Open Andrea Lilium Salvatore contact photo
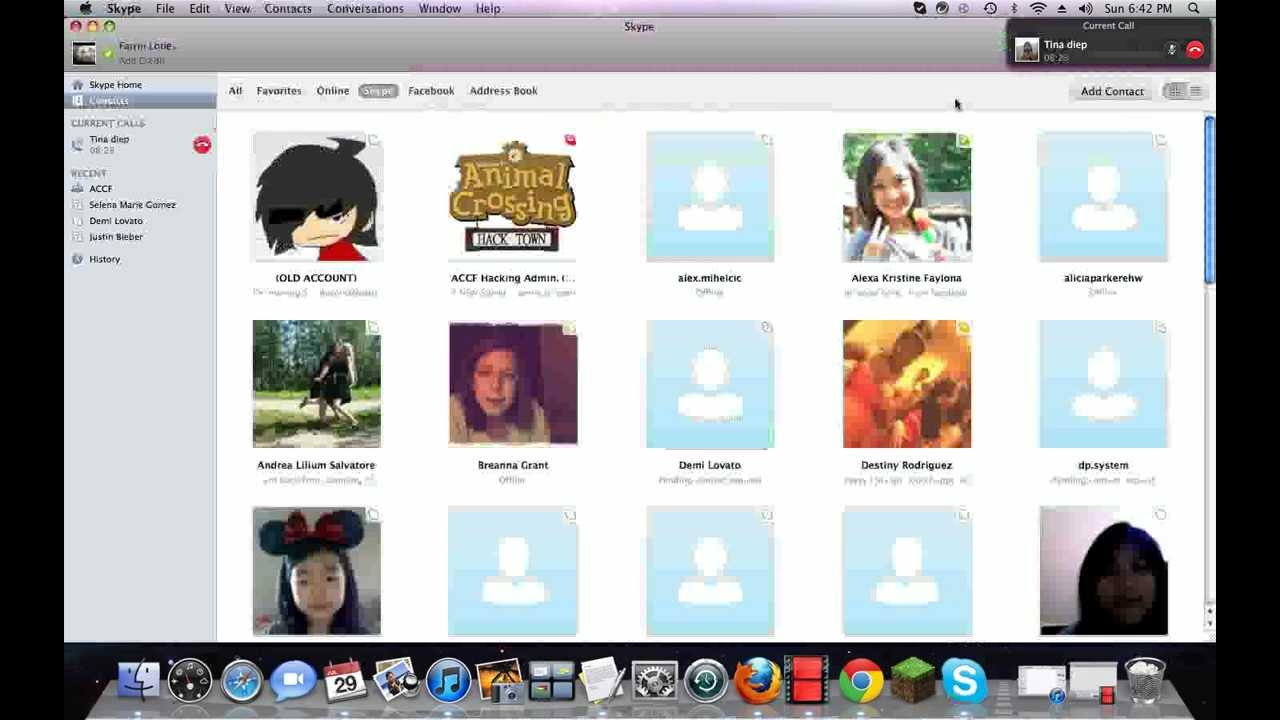Screen dimensions: 1280x720 tap(317, 384)
